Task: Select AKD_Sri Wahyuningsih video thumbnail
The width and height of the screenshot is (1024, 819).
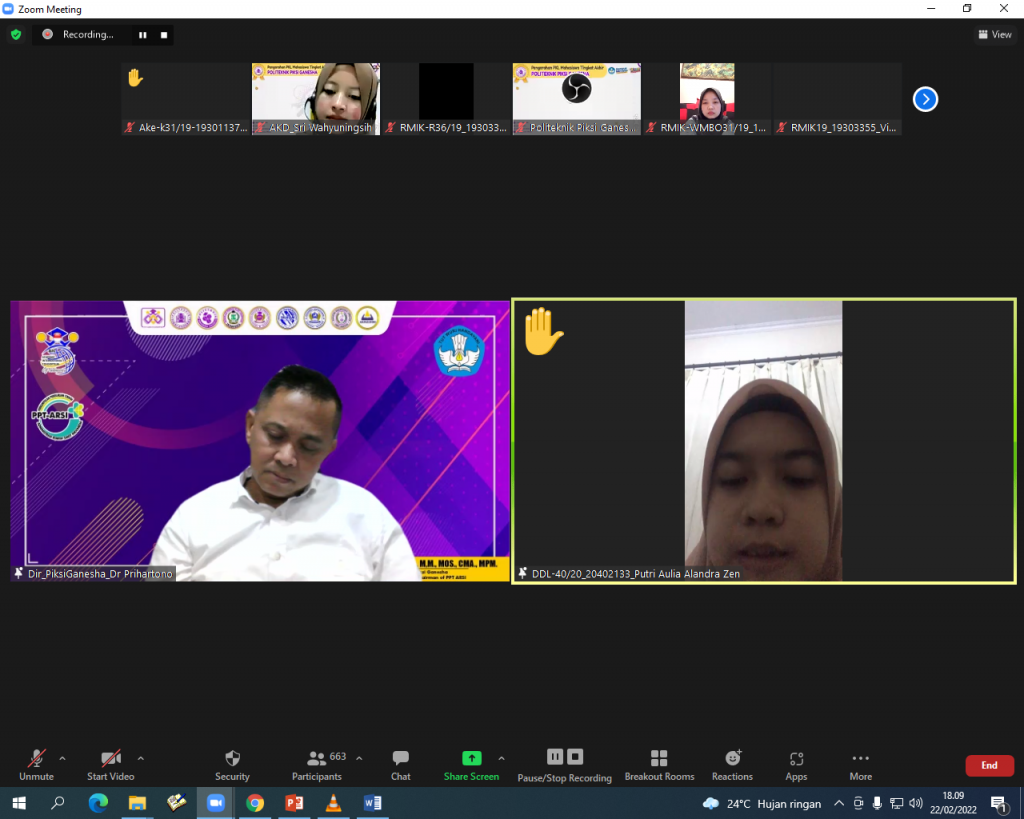Action: (315, 99)
